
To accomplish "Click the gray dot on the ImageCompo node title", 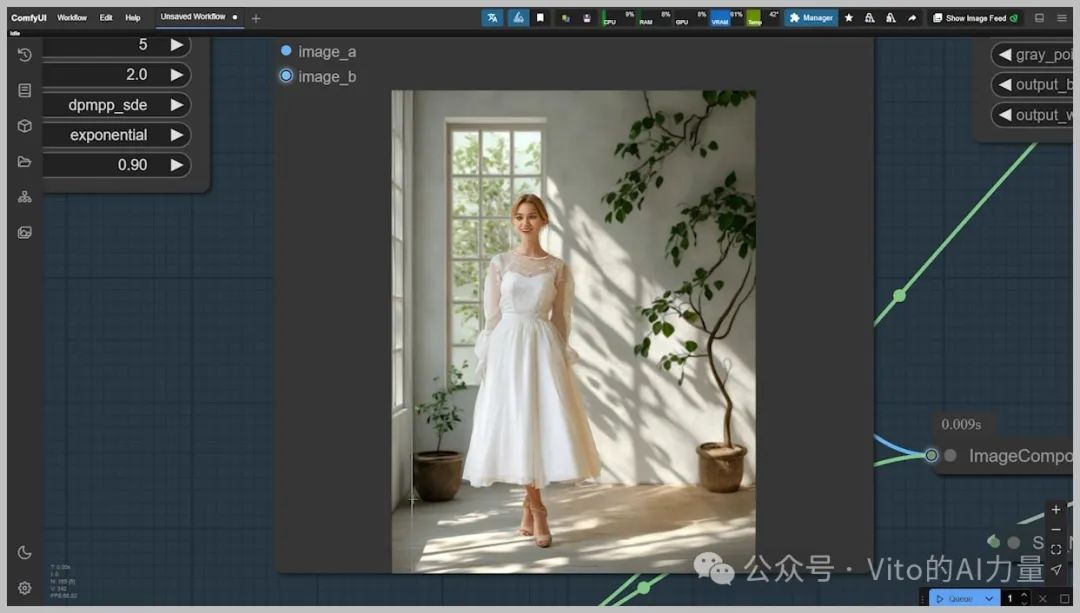I will 951,455.
